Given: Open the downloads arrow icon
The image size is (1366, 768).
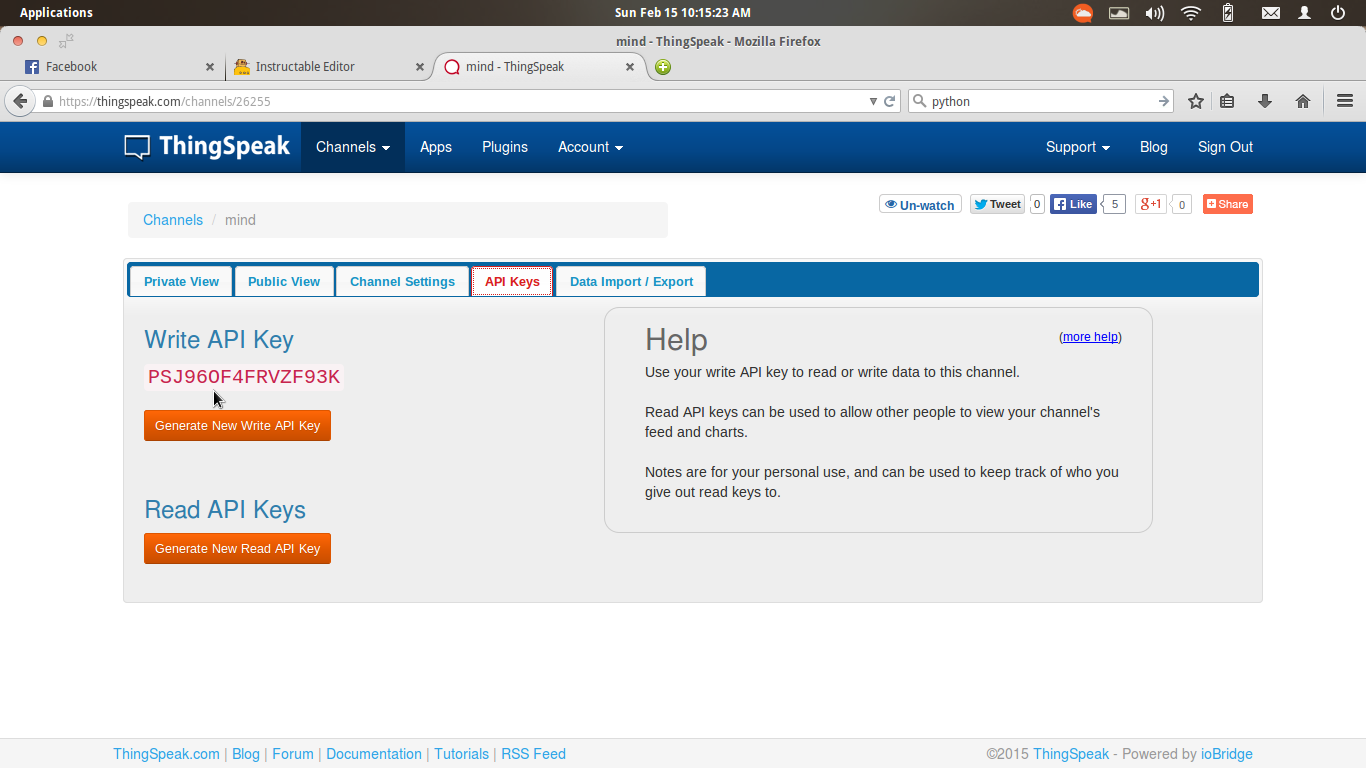Looking at the screenshot, I should 1265,101.
